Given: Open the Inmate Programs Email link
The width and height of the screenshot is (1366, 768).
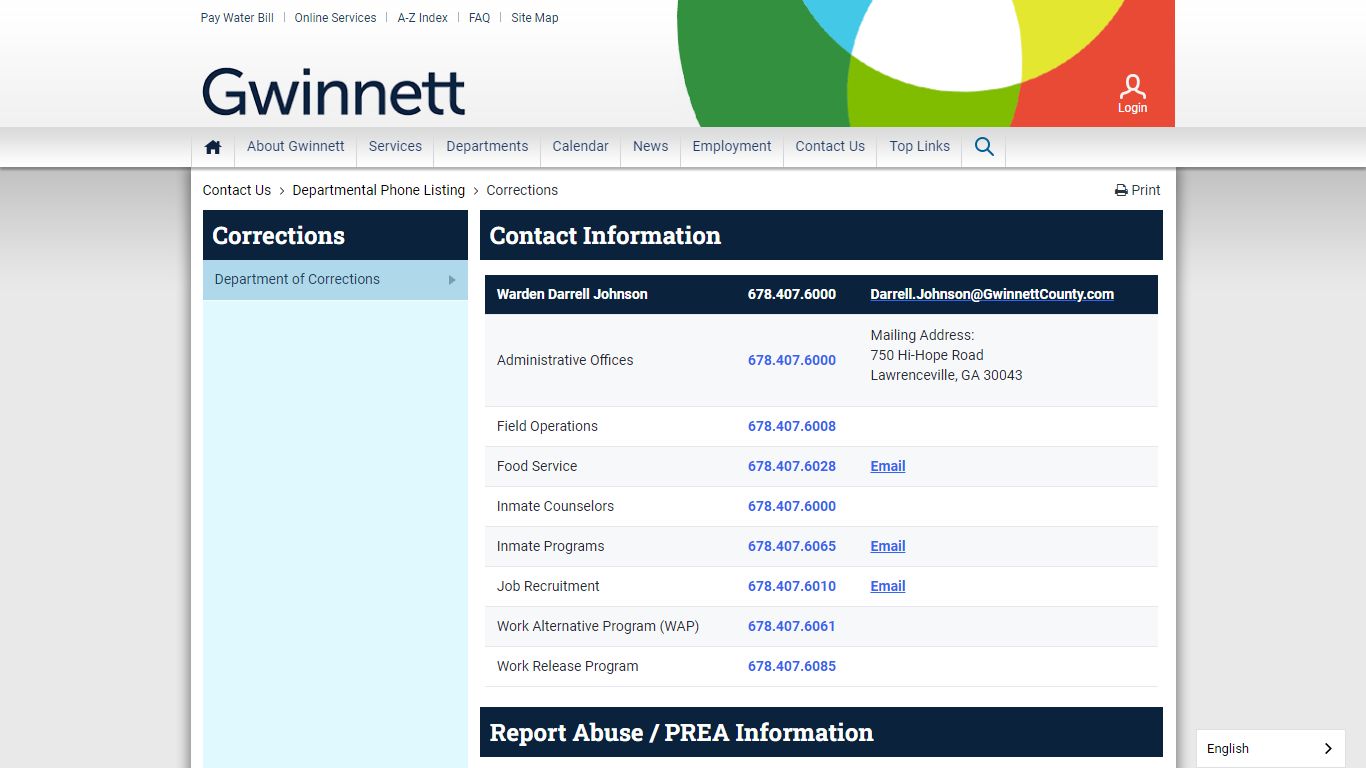Looking at the screenshot, I should pos(888,546).
